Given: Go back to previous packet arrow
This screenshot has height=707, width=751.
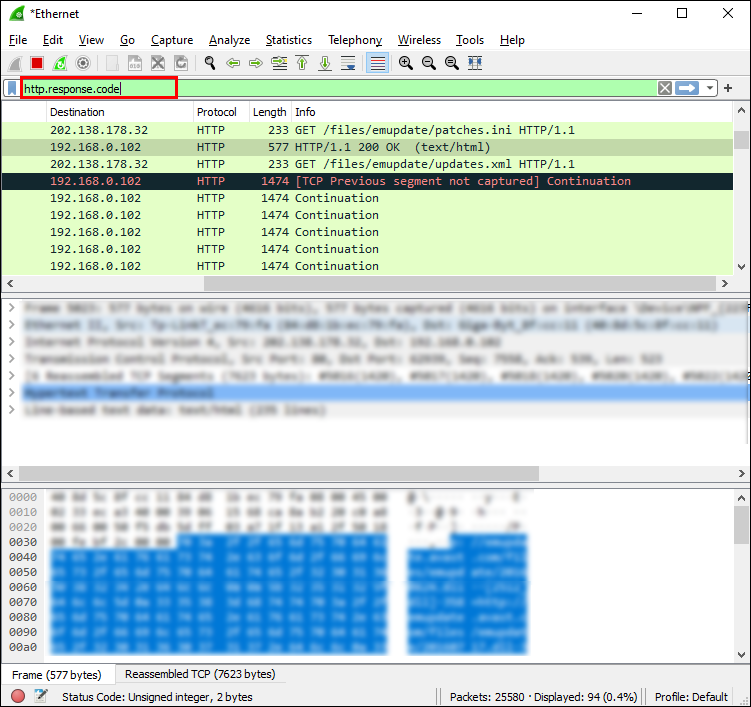Looking at the screenshot, I should pyautogui.click(x=233, y=63).
